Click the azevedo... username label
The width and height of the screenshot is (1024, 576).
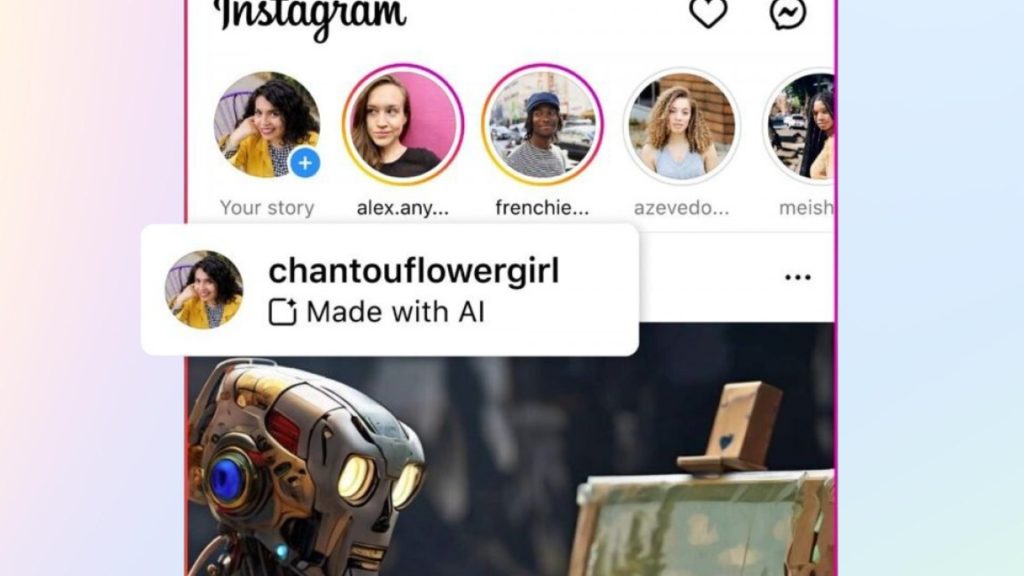pyautogui.click(x=681, y=208)
